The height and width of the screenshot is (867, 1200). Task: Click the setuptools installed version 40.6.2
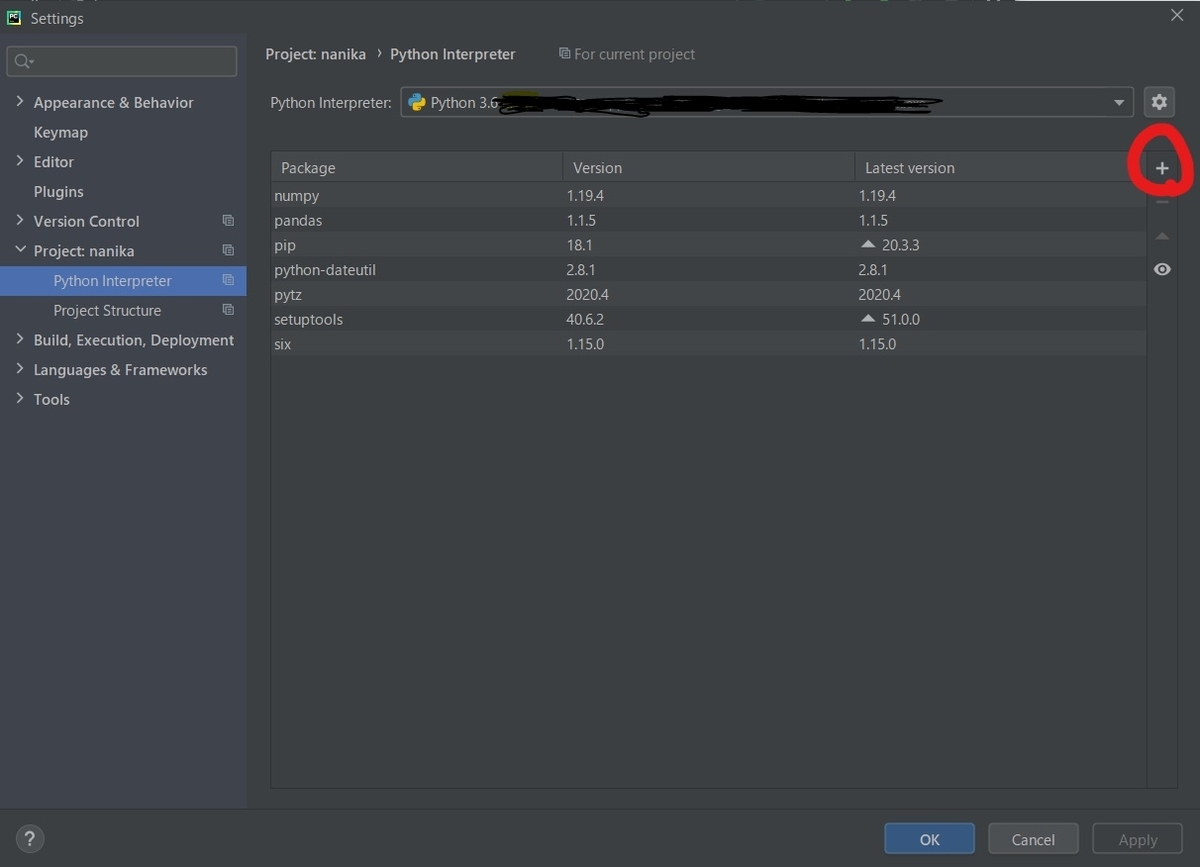585,319
